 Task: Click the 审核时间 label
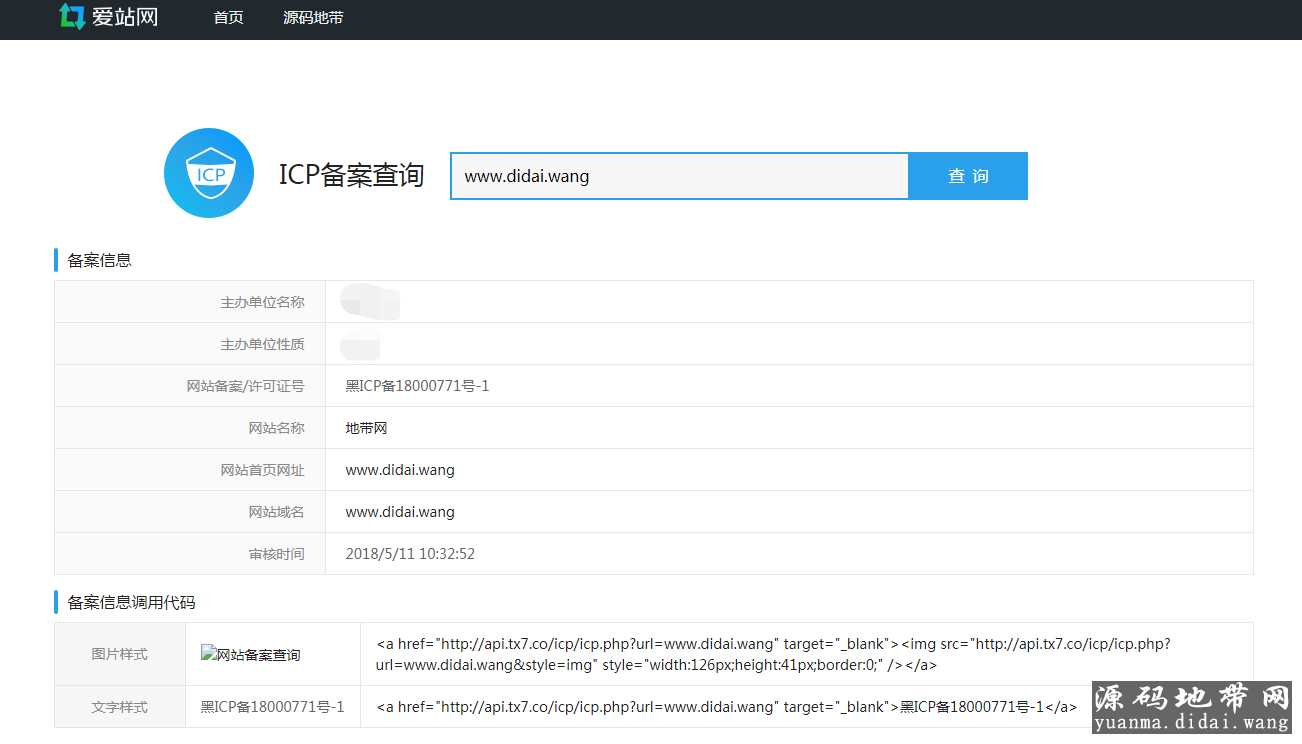pos(277,554)
